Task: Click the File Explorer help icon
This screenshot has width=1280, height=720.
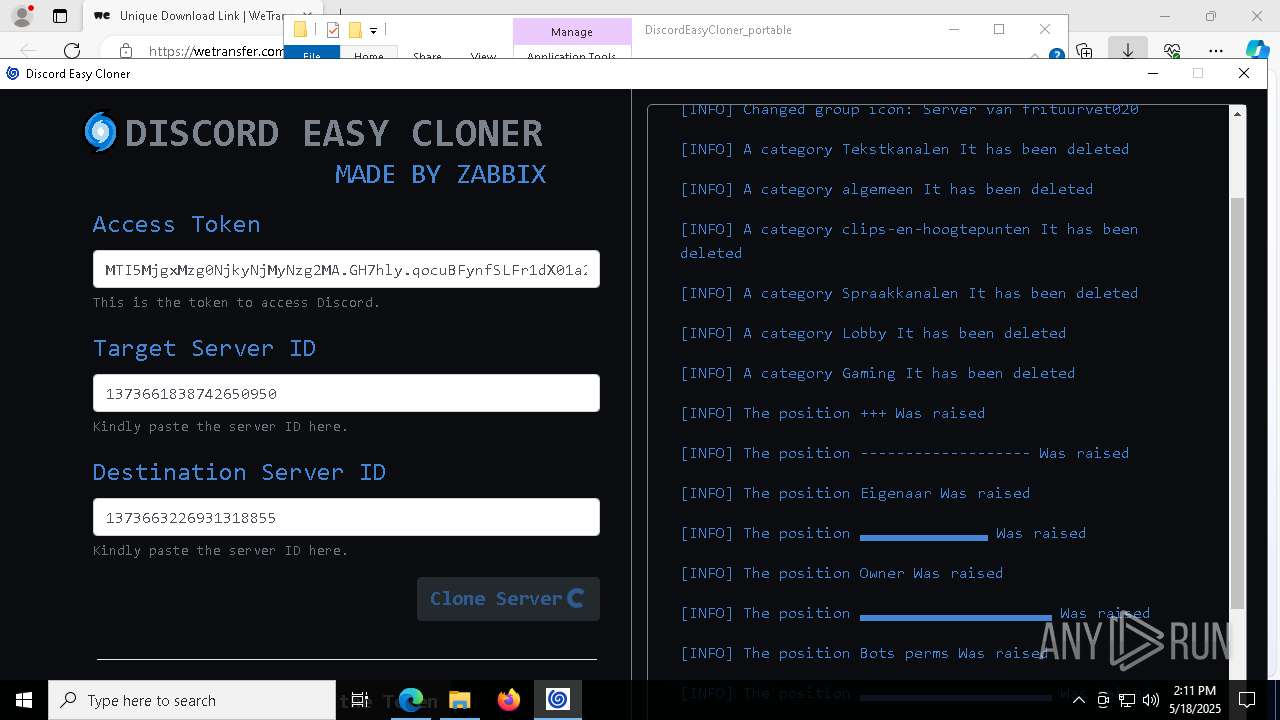Action: 1056,56
